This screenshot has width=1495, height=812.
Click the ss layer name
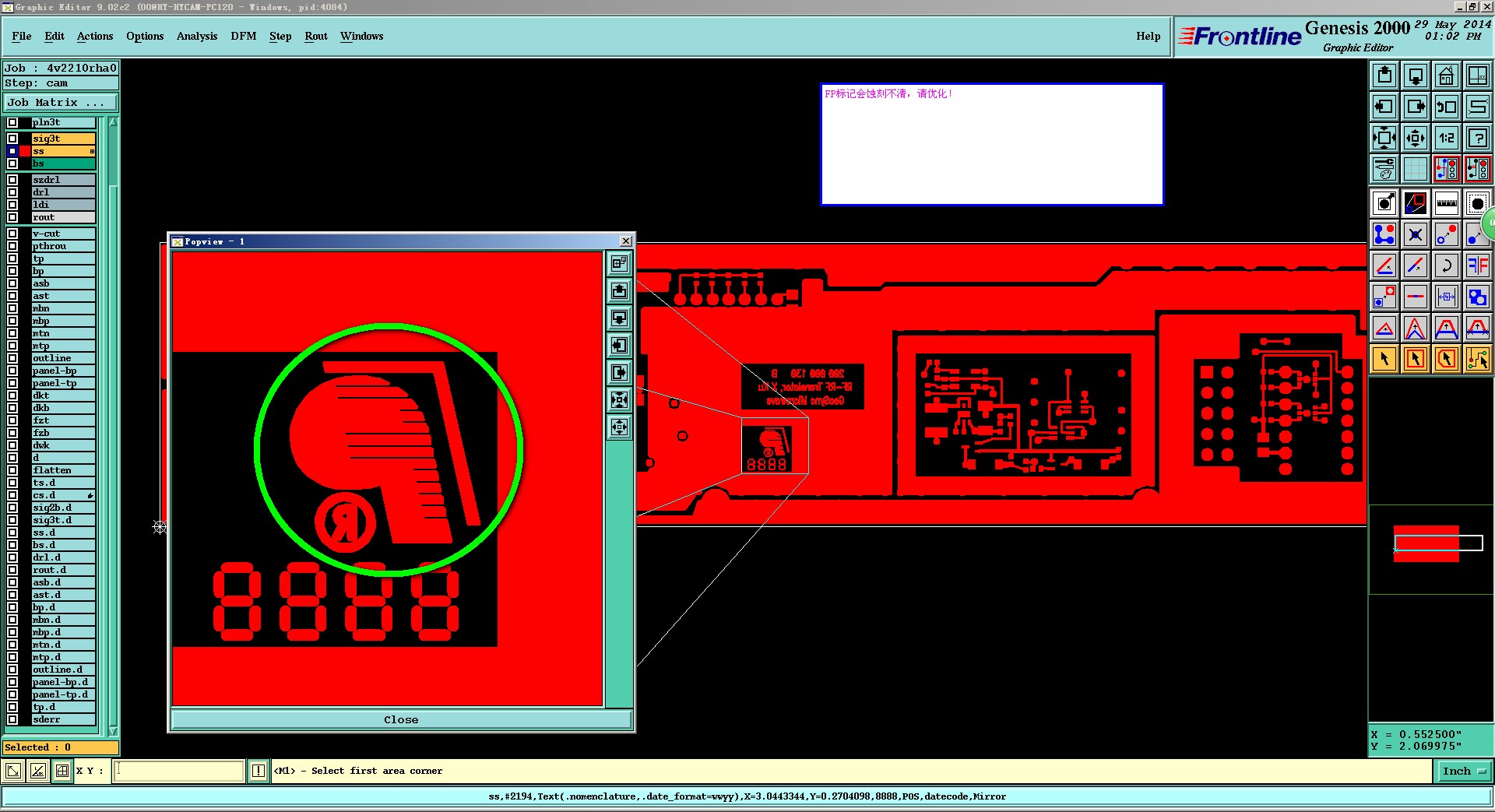[64, 151]
